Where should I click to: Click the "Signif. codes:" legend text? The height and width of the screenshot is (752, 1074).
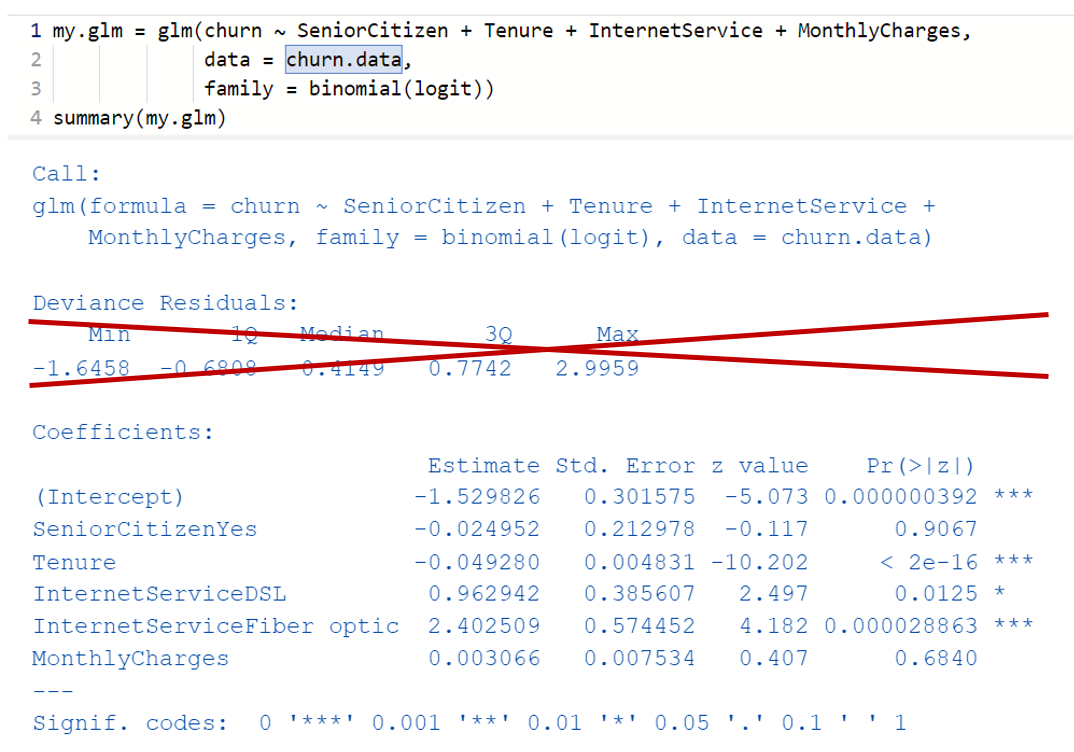(130, 723)
